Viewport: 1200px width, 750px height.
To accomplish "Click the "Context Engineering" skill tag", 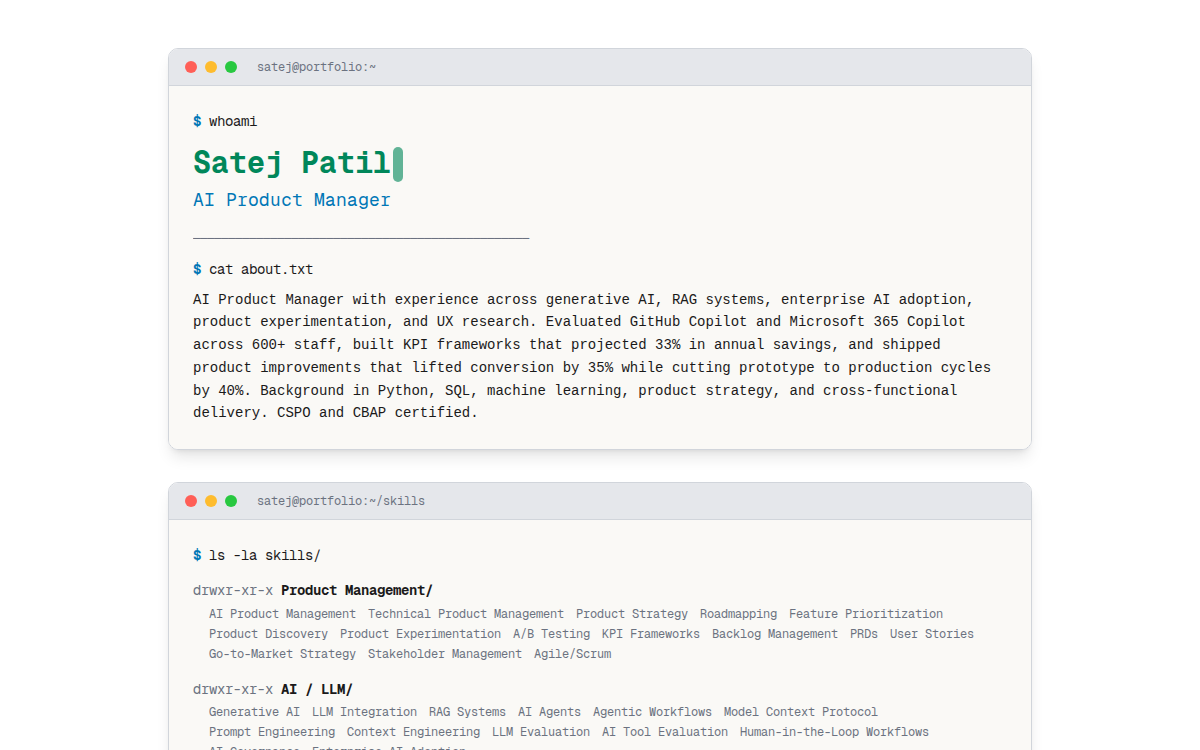I will 413,732.
